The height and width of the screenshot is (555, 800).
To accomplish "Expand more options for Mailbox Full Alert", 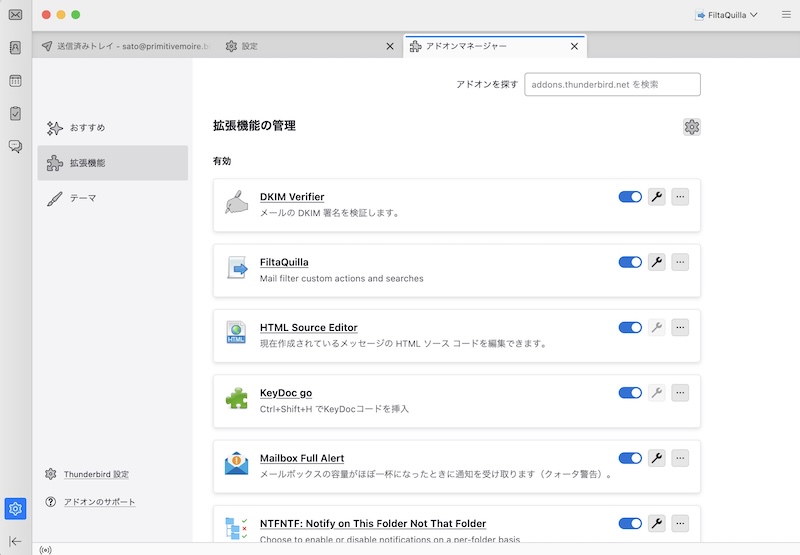I will pyautogui.click(x=680, y=458).
